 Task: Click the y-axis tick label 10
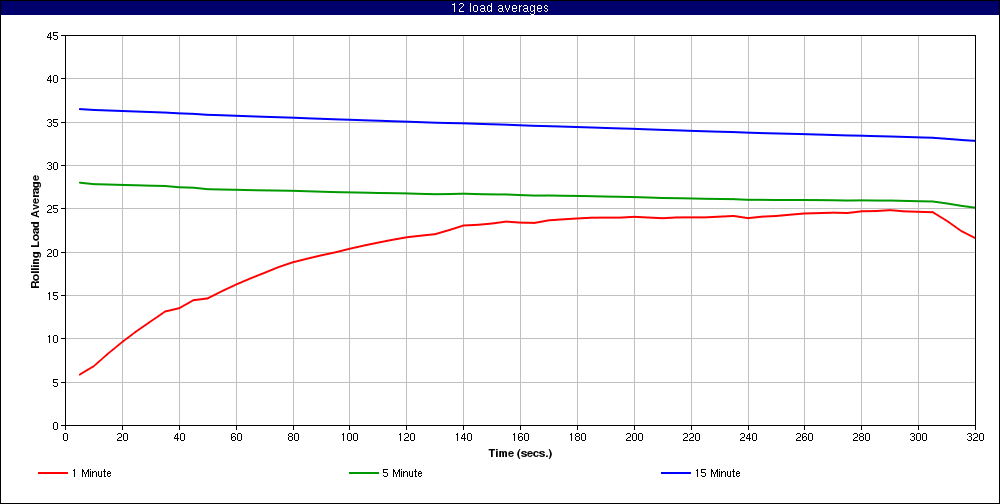click(53, 339)
